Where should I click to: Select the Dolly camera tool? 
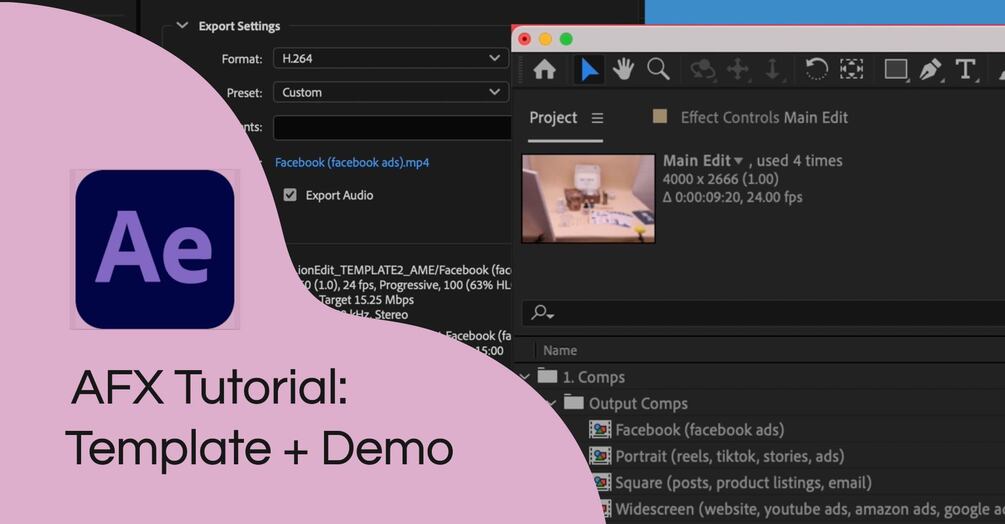(x=772, y=69)
